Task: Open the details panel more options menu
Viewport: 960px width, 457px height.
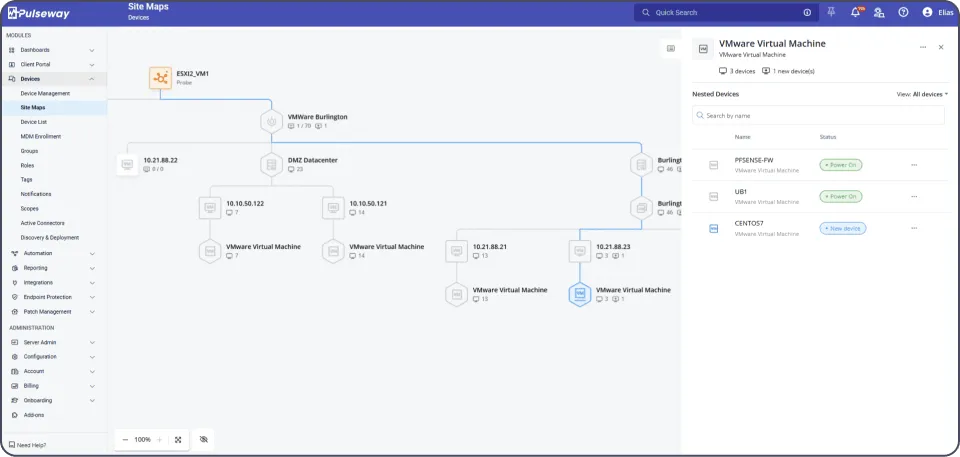Action: [923, 47]
